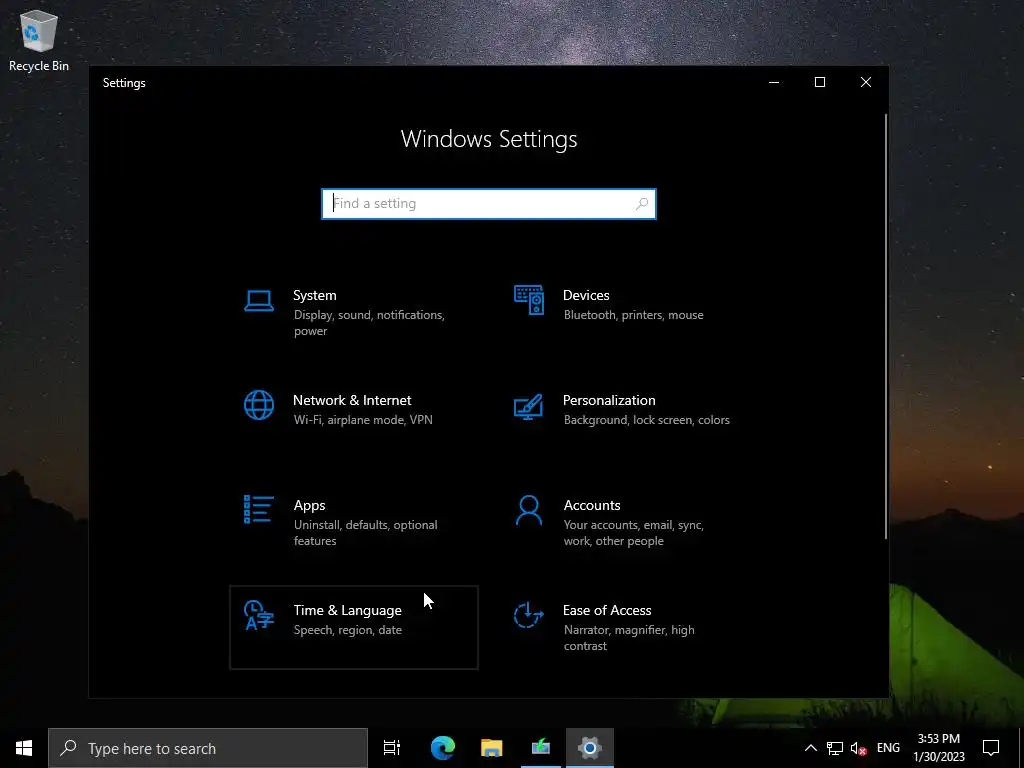Viewport: 1024px width, 768px height.
Task: Launch Microsoft Edge from the taskbar
Action: pos(443,748)
